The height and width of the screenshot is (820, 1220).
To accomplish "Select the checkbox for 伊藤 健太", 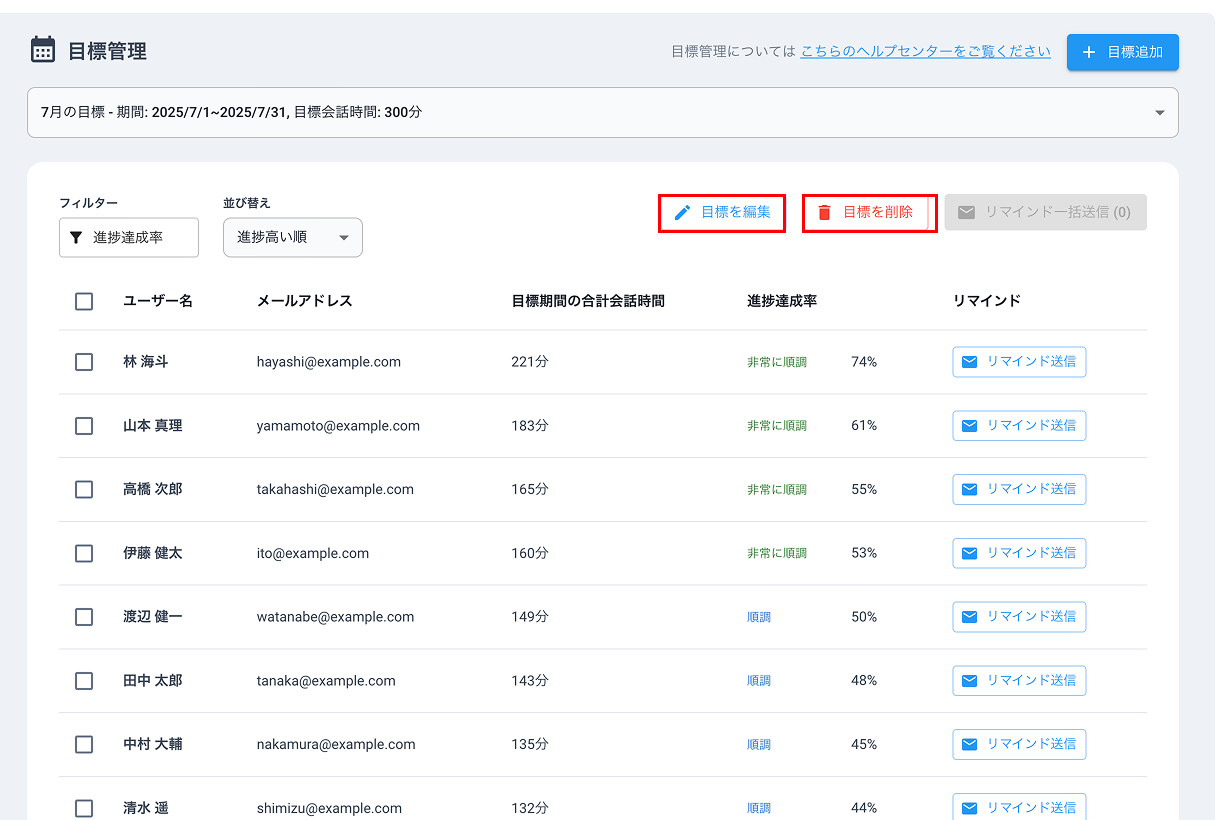I will coord(84,553).
